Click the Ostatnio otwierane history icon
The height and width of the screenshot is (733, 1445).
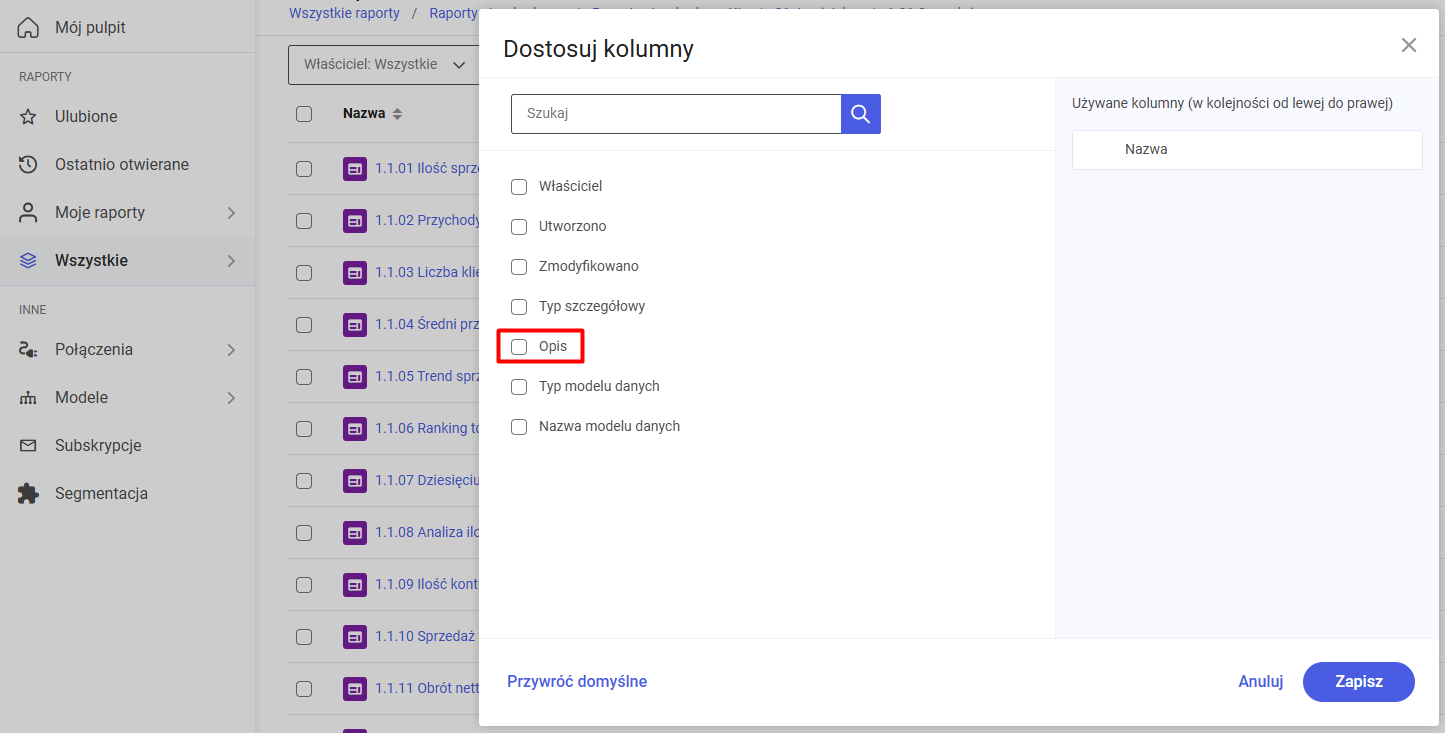coord(28,165)
